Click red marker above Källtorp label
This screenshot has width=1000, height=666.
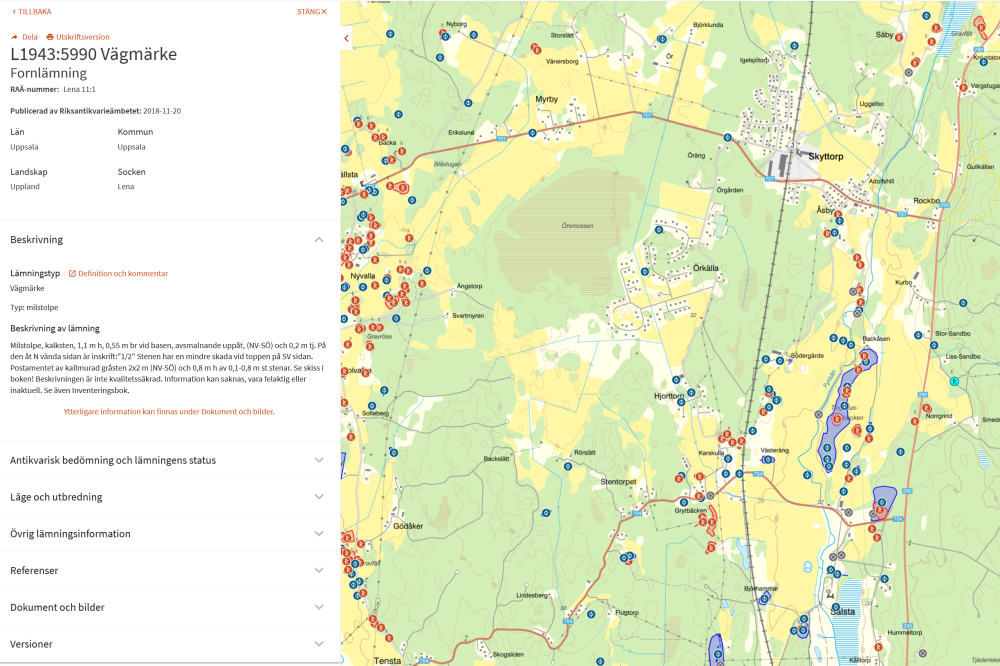click(x=878, y=647)
